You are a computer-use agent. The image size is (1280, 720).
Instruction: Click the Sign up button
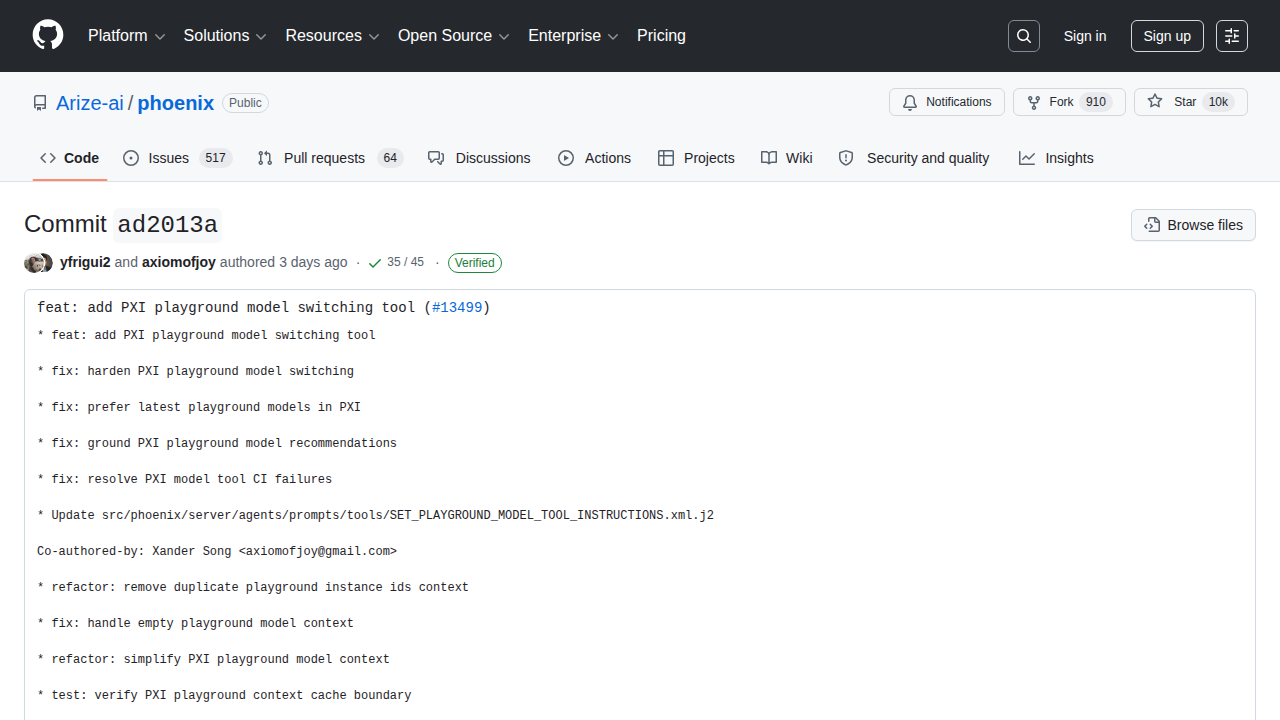tap(1167, 36)
